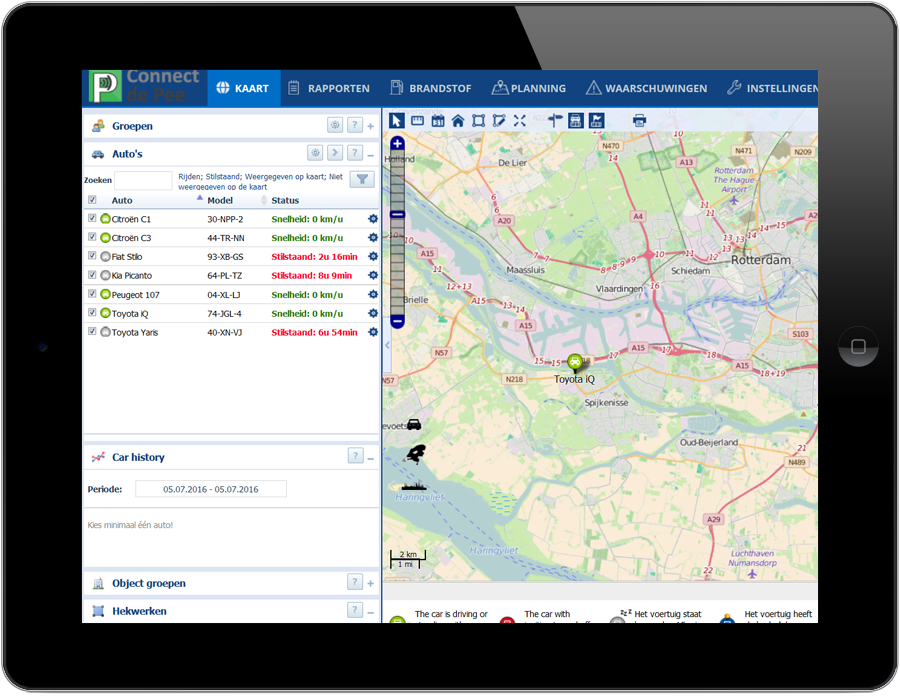Open the INSTELLINGEN tab
The height and width of the screenshot is (696, 900).
pos(772,88)
